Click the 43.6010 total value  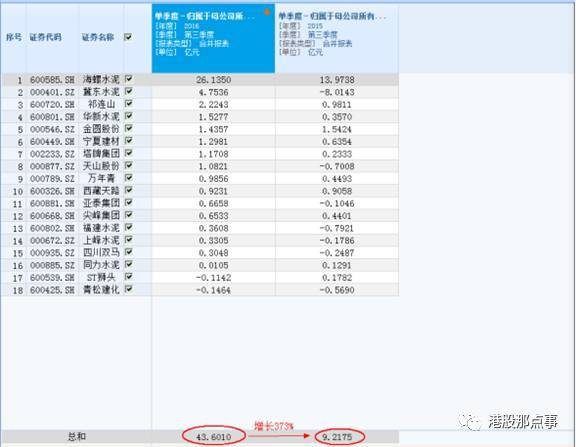coord(213,437)
